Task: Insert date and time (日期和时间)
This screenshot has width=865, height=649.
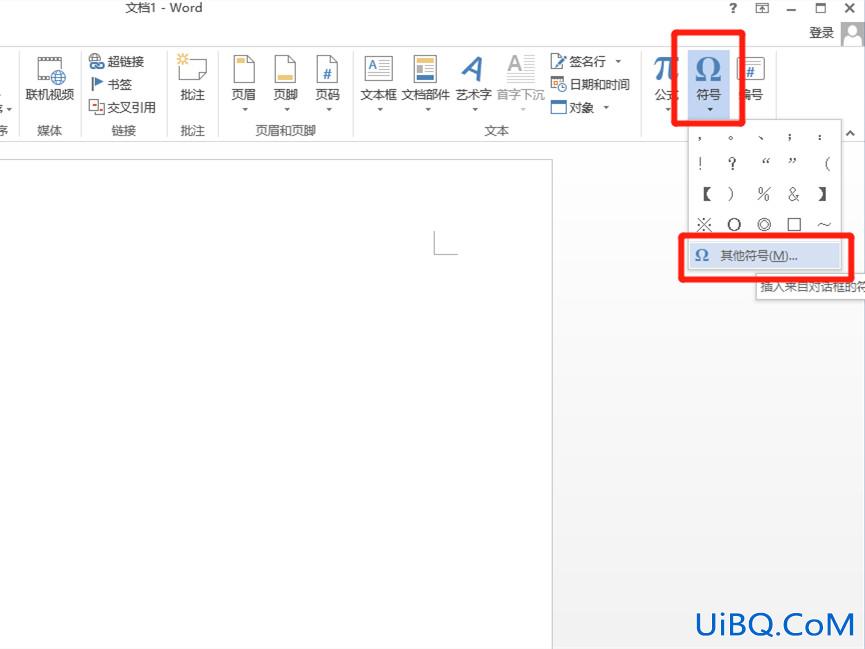Action: (x=590, y=84)
